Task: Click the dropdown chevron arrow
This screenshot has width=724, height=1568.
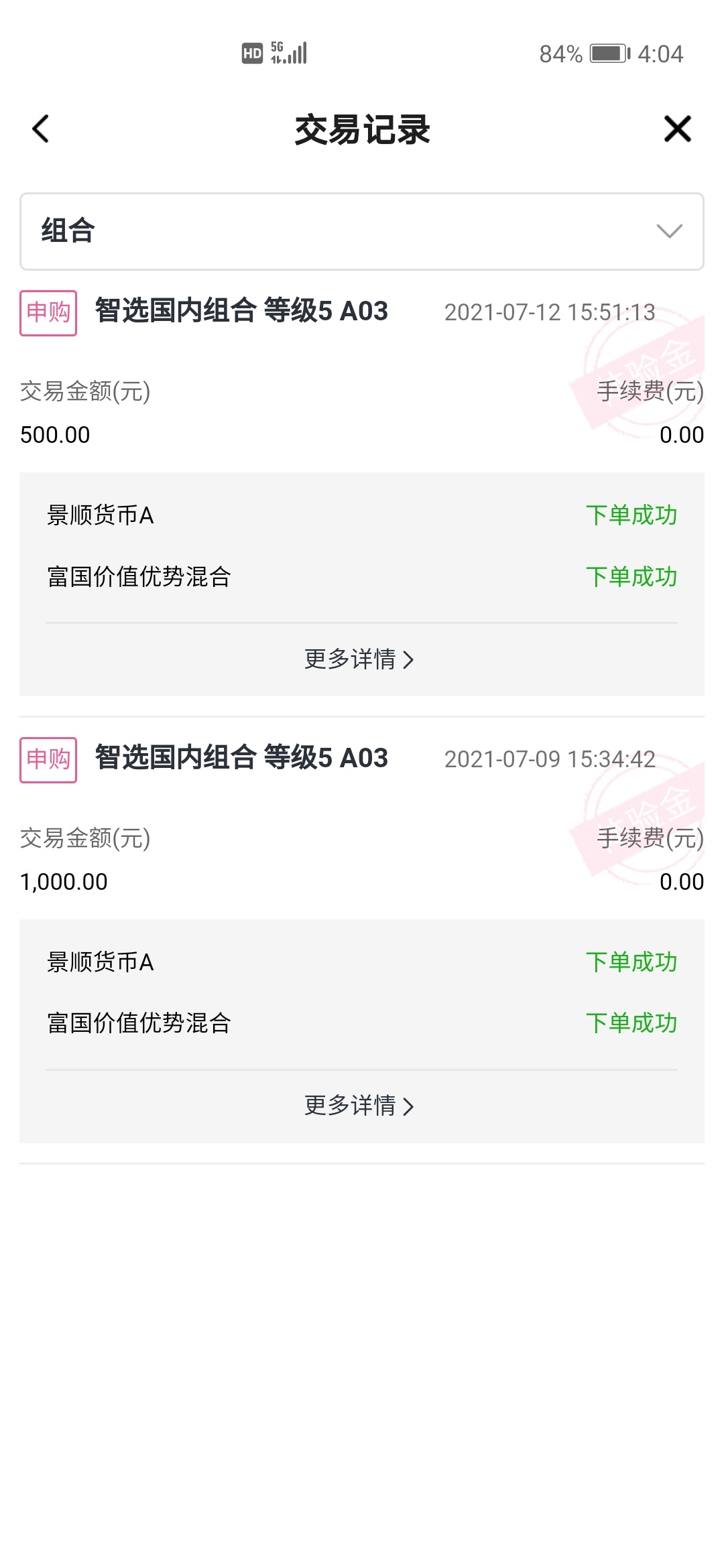Action: (669, 231)
